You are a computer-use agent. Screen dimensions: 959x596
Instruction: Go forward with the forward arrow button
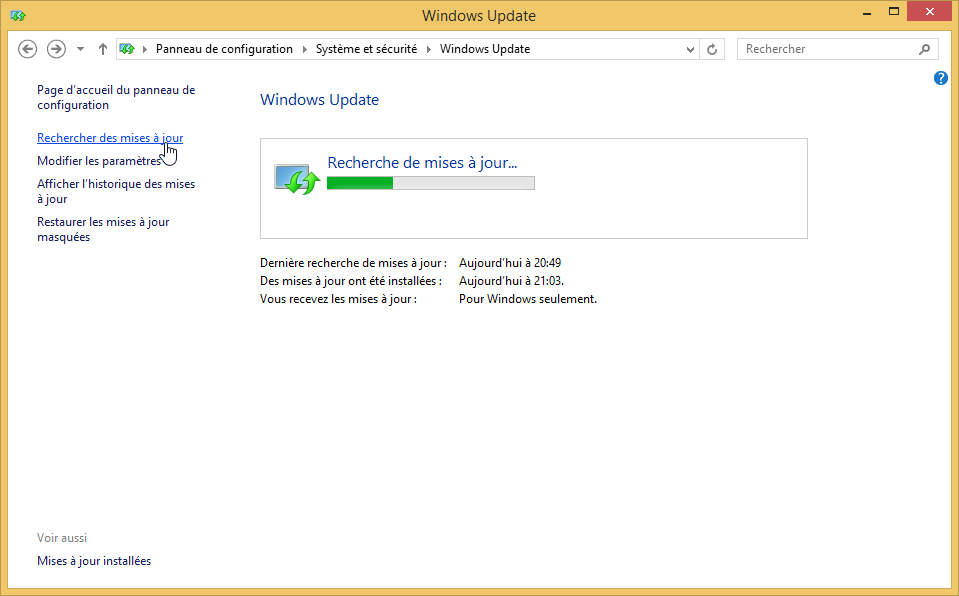tap(56, 49)
